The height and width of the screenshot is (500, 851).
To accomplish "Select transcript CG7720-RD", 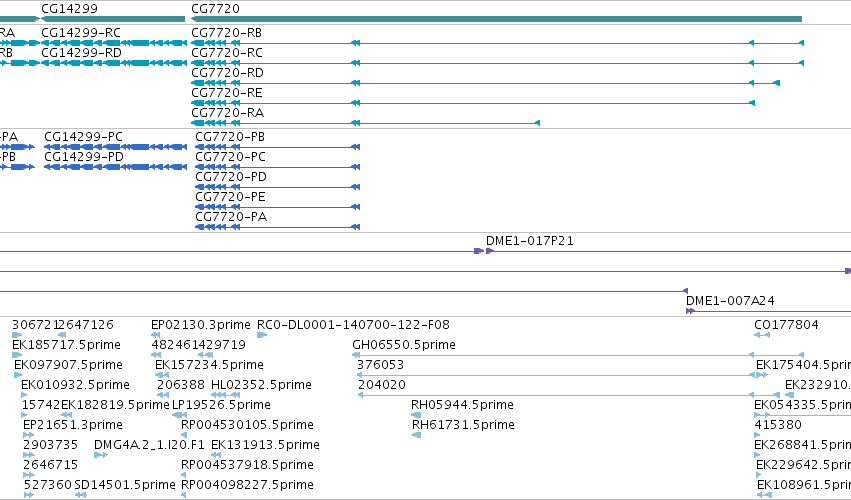I will (227, 73).
